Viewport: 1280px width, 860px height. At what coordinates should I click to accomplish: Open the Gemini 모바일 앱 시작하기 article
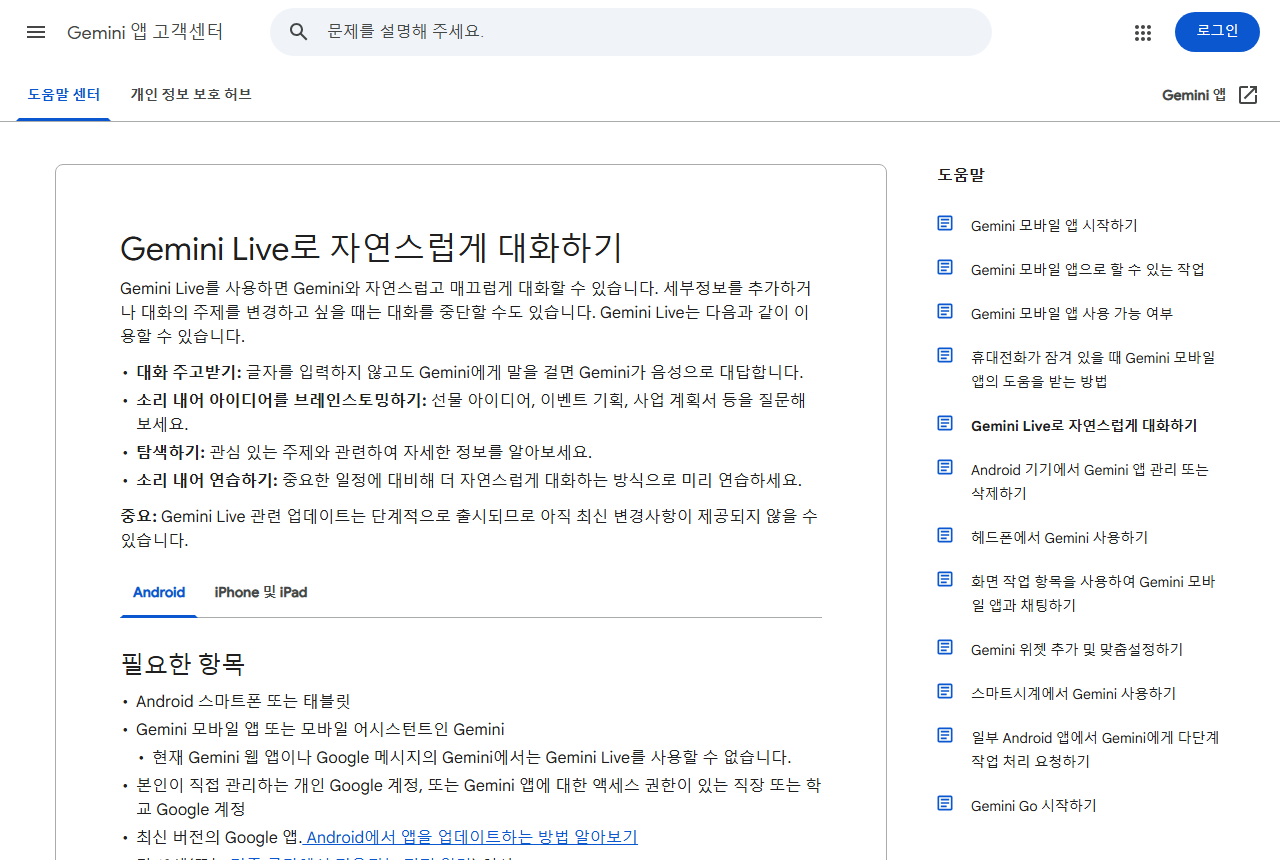[x=1054, y=226]
